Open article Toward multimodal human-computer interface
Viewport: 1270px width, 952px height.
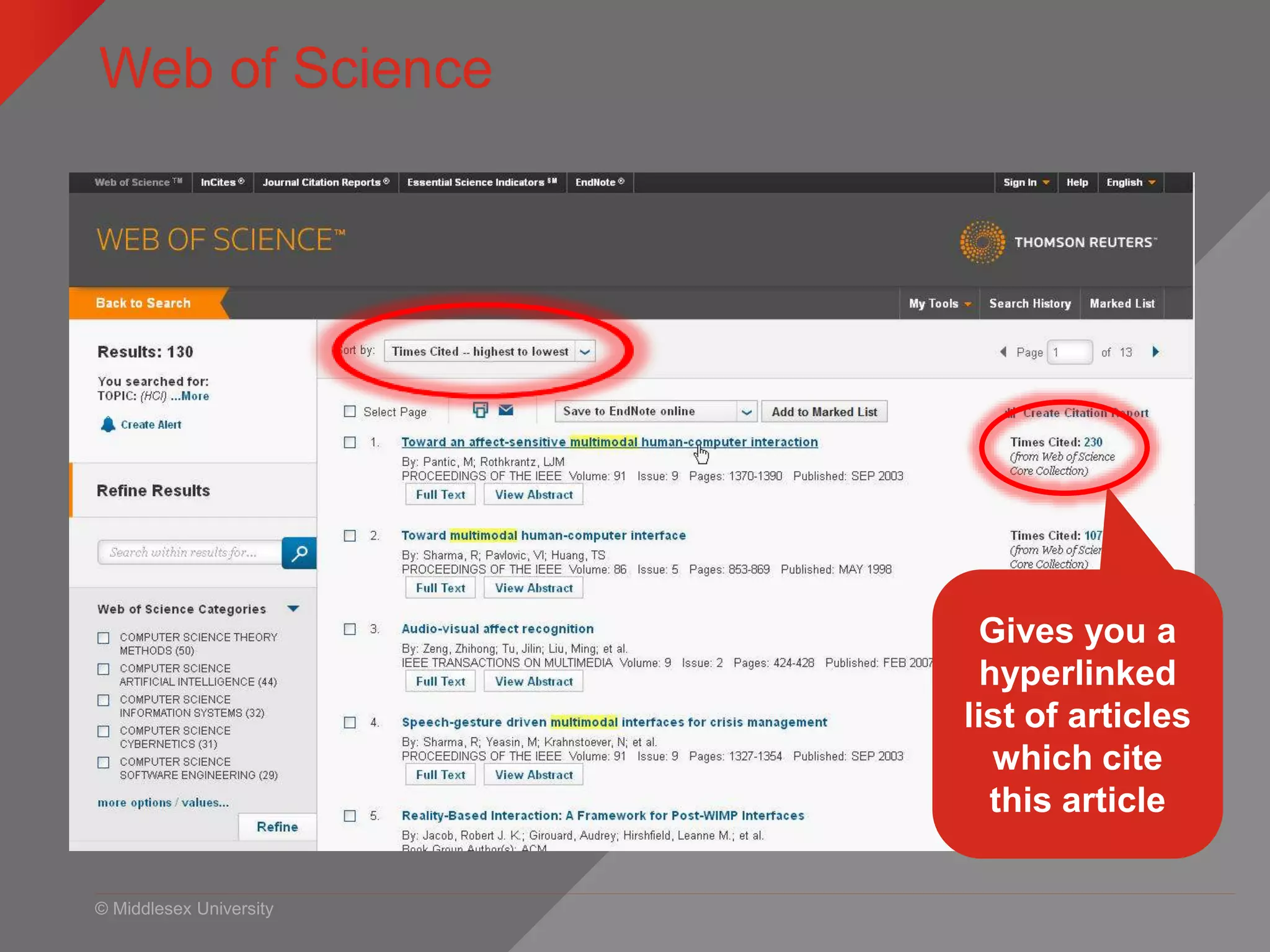pos(544,535)
